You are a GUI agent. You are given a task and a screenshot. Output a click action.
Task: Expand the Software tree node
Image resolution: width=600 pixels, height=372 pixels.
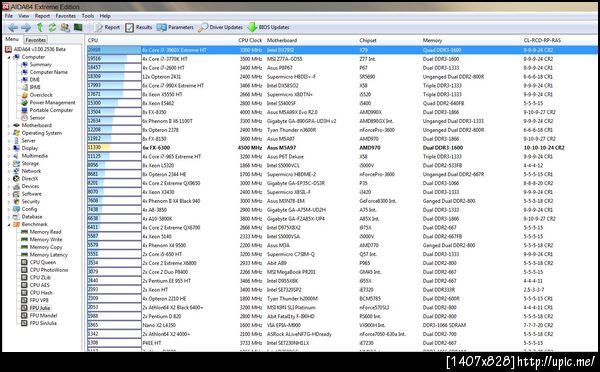(x=9, y=194)
